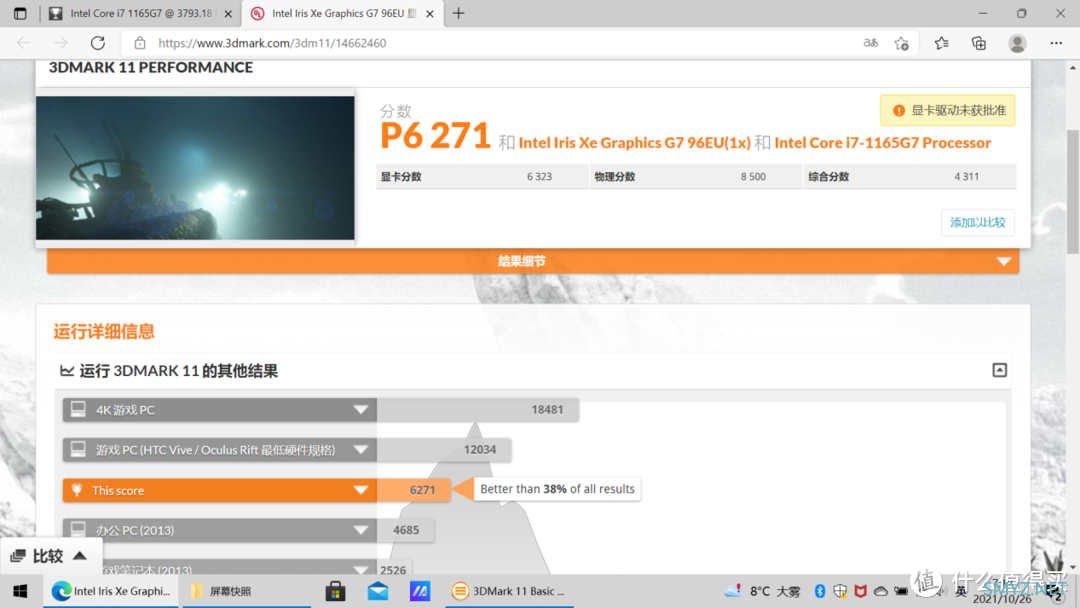Open a new browser tab
Viewport: 1080px width, 608px height.
coord(458,13)
